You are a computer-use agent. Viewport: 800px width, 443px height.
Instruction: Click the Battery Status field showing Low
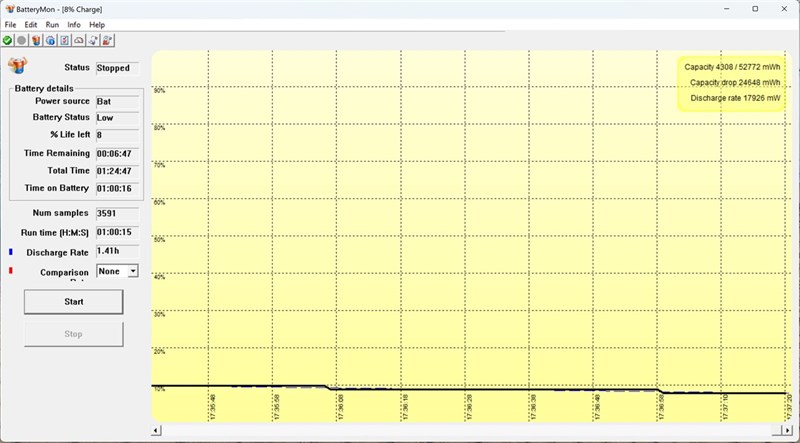(117, 118)
